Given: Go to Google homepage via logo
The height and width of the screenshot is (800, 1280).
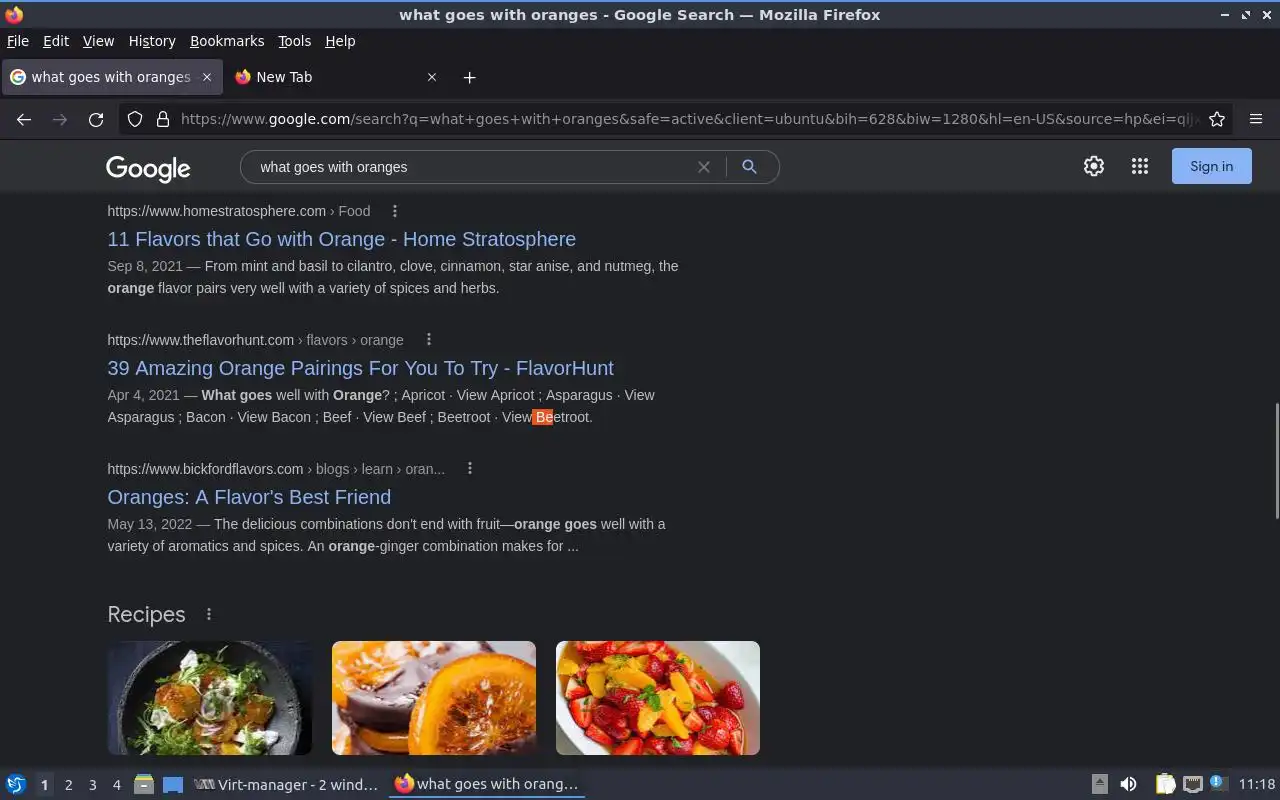Looking at the screenshot, I should point(148,168).
